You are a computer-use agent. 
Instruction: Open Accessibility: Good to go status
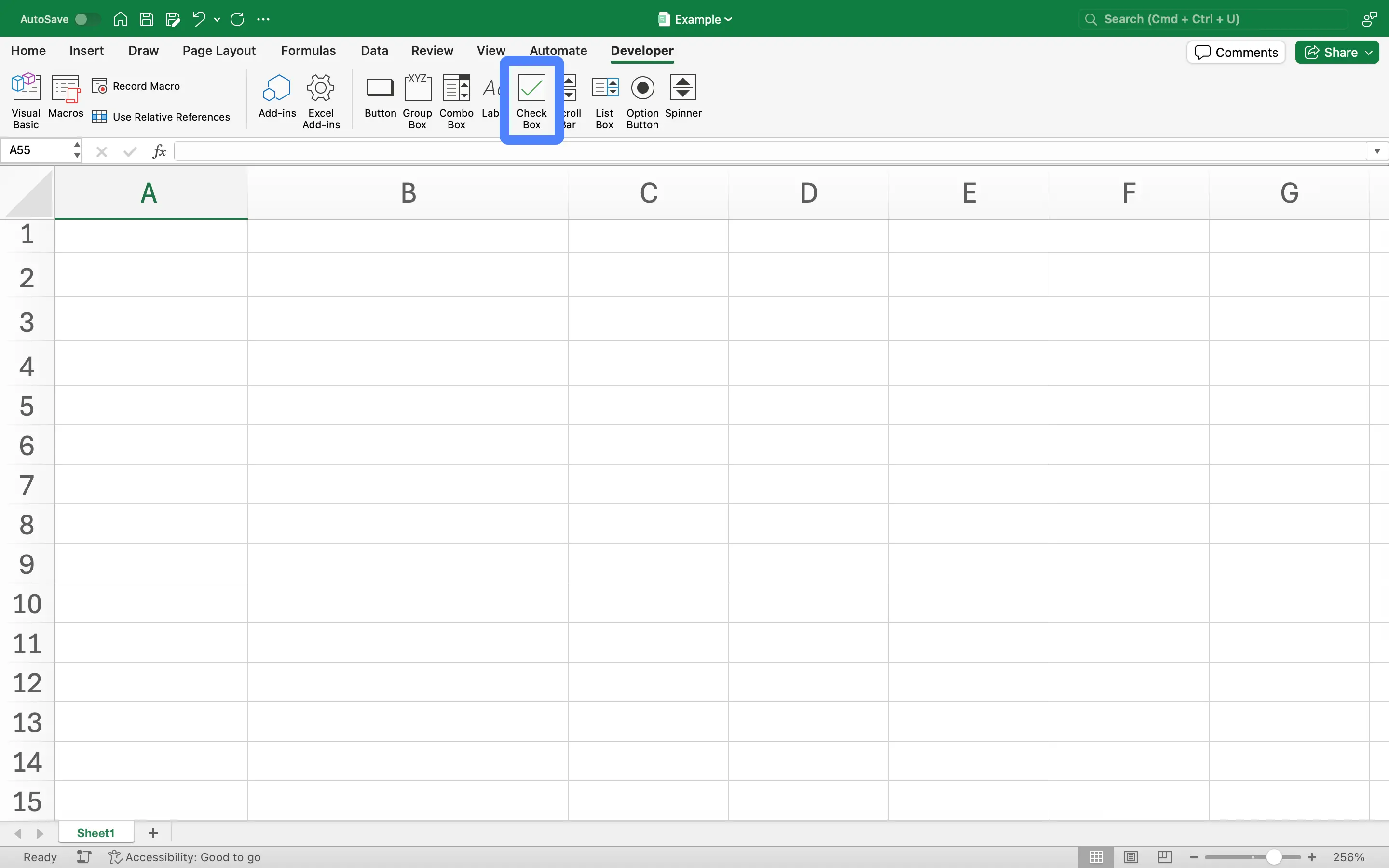(184, 857)
